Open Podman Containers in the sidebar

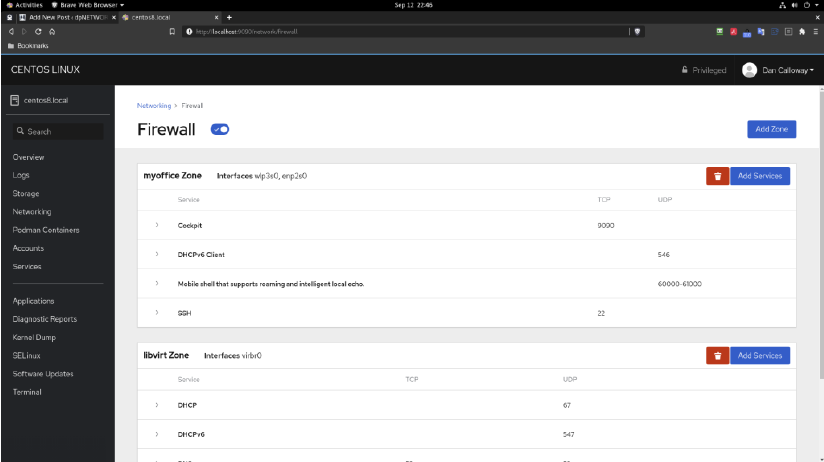[46, 230]
